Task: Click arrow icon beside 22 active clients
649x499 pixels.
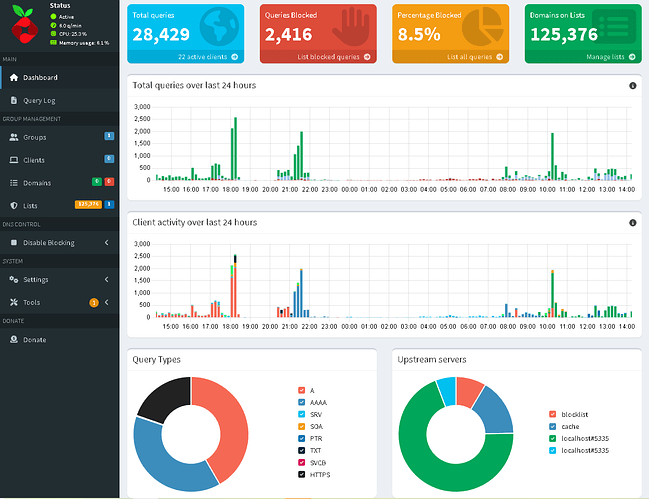Action: [x=235, y=57]
